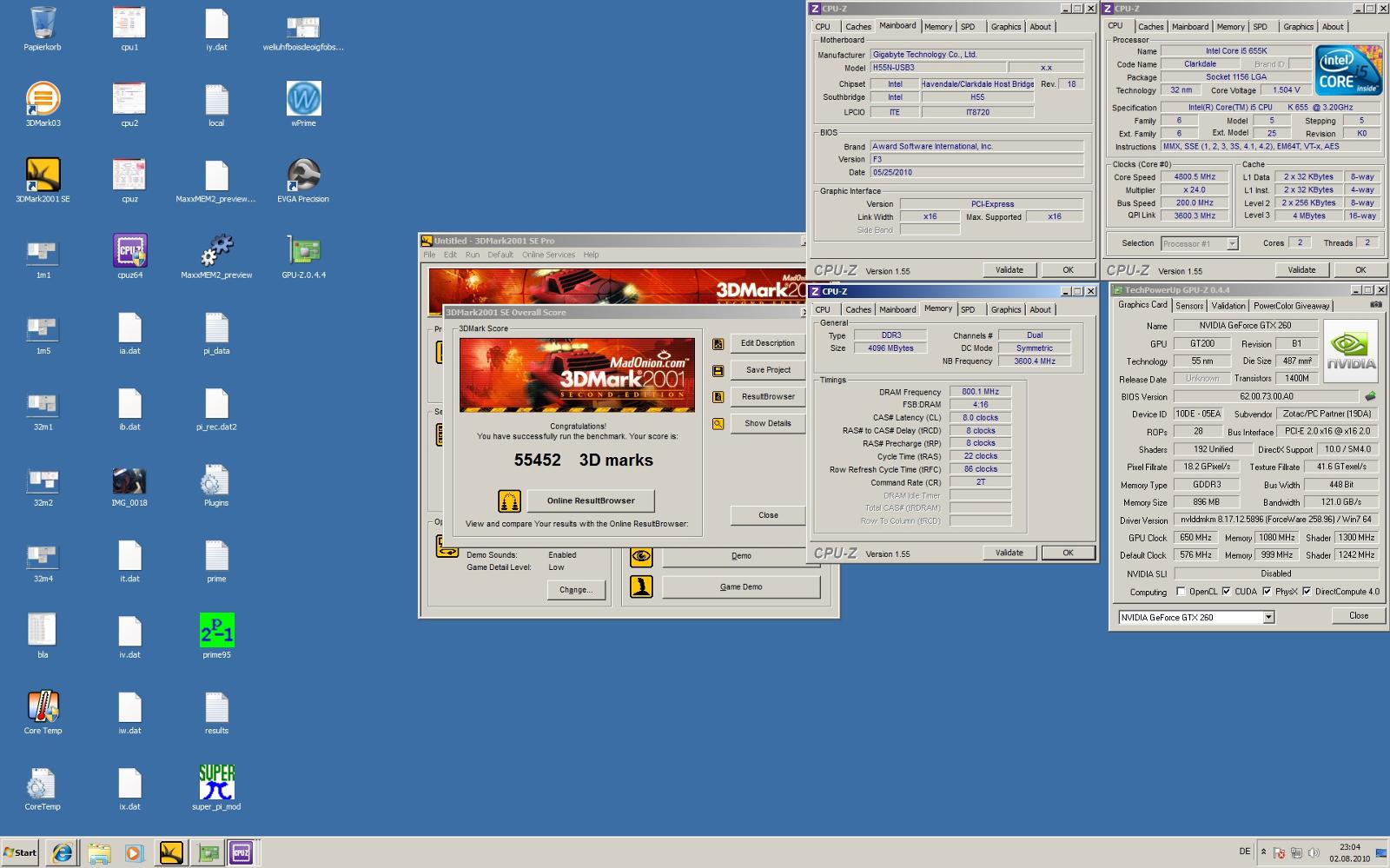The height and width of the screenshot is (868, 1390).
Task: Open the Online Services menu in 3DMark2001
Action: tap(548, 255)
